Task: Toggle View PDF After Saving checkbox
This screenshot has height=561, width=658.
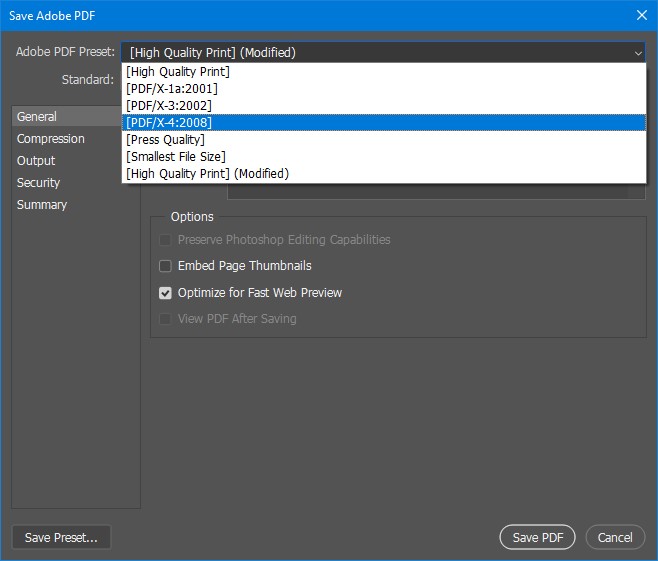Action: [x=165, y=319]
